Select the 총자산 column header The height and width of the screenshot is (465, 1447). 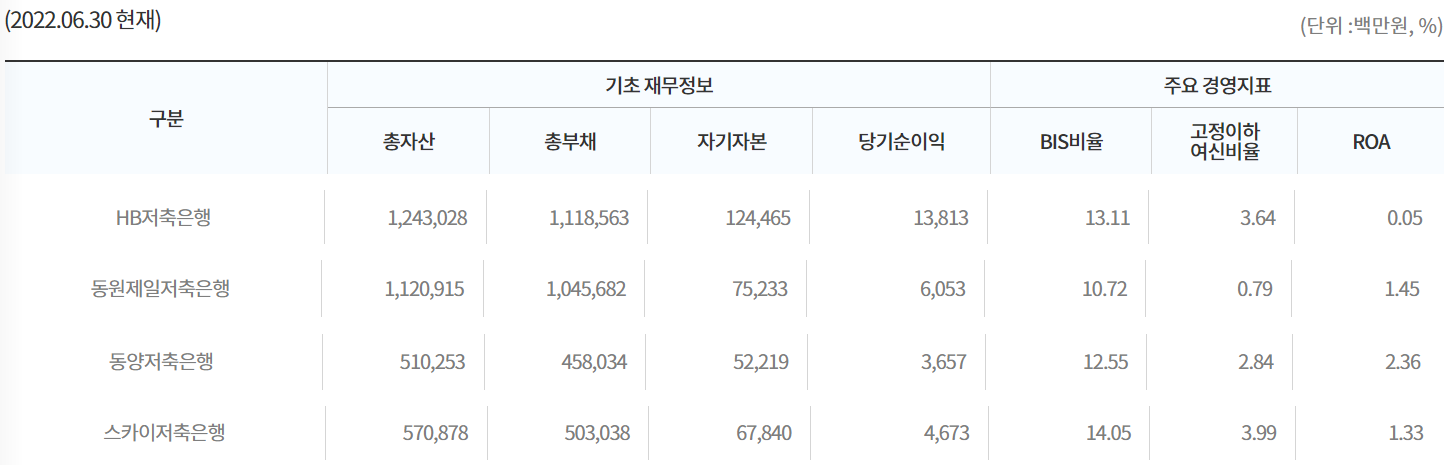408,141
